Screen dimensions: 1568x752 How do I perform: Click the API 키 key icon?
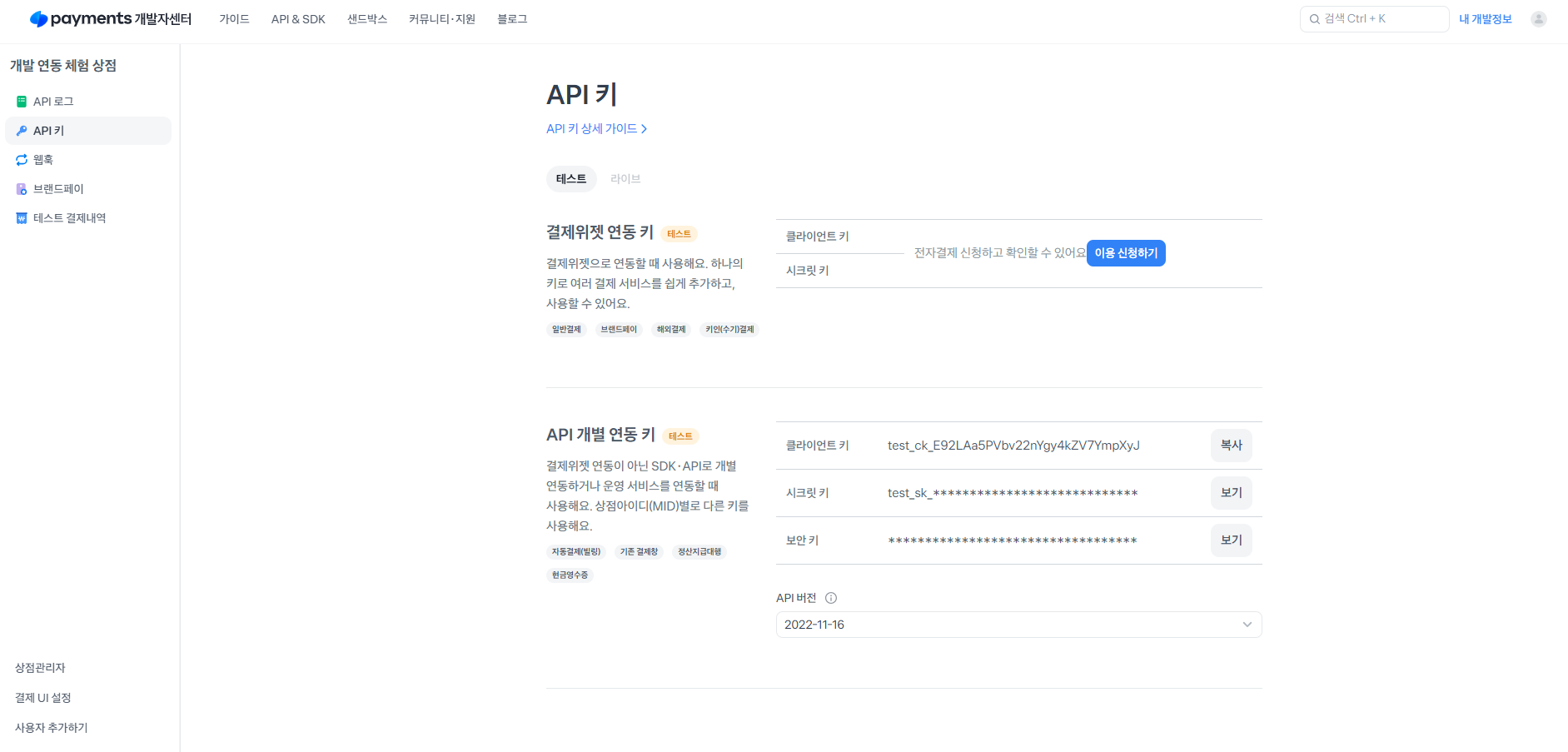click(22, 131)
